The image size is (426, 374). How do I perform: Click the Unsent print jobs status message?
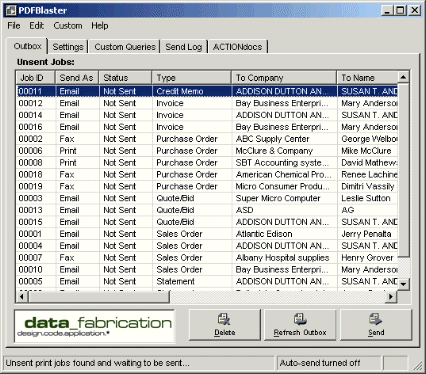click(x=97, y=363)
